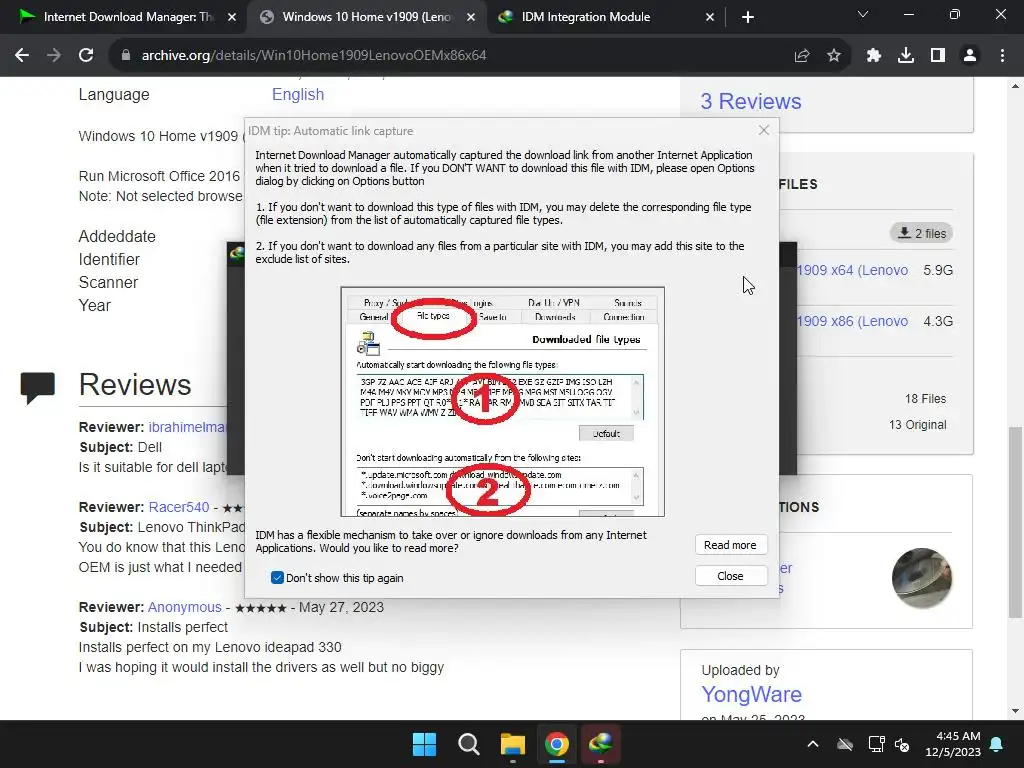
Task: Click the Reviews speech bubble icon
Action: (37, 387)
